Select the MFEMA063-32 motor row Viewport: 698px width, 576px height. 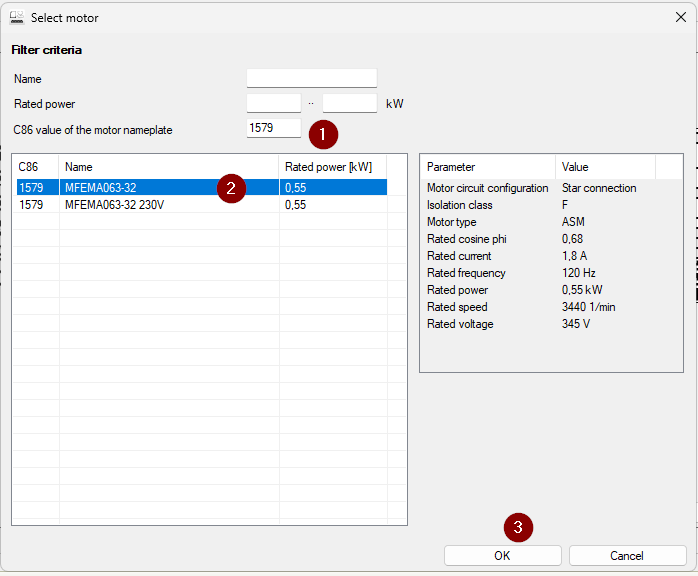[x=202, y=187]
